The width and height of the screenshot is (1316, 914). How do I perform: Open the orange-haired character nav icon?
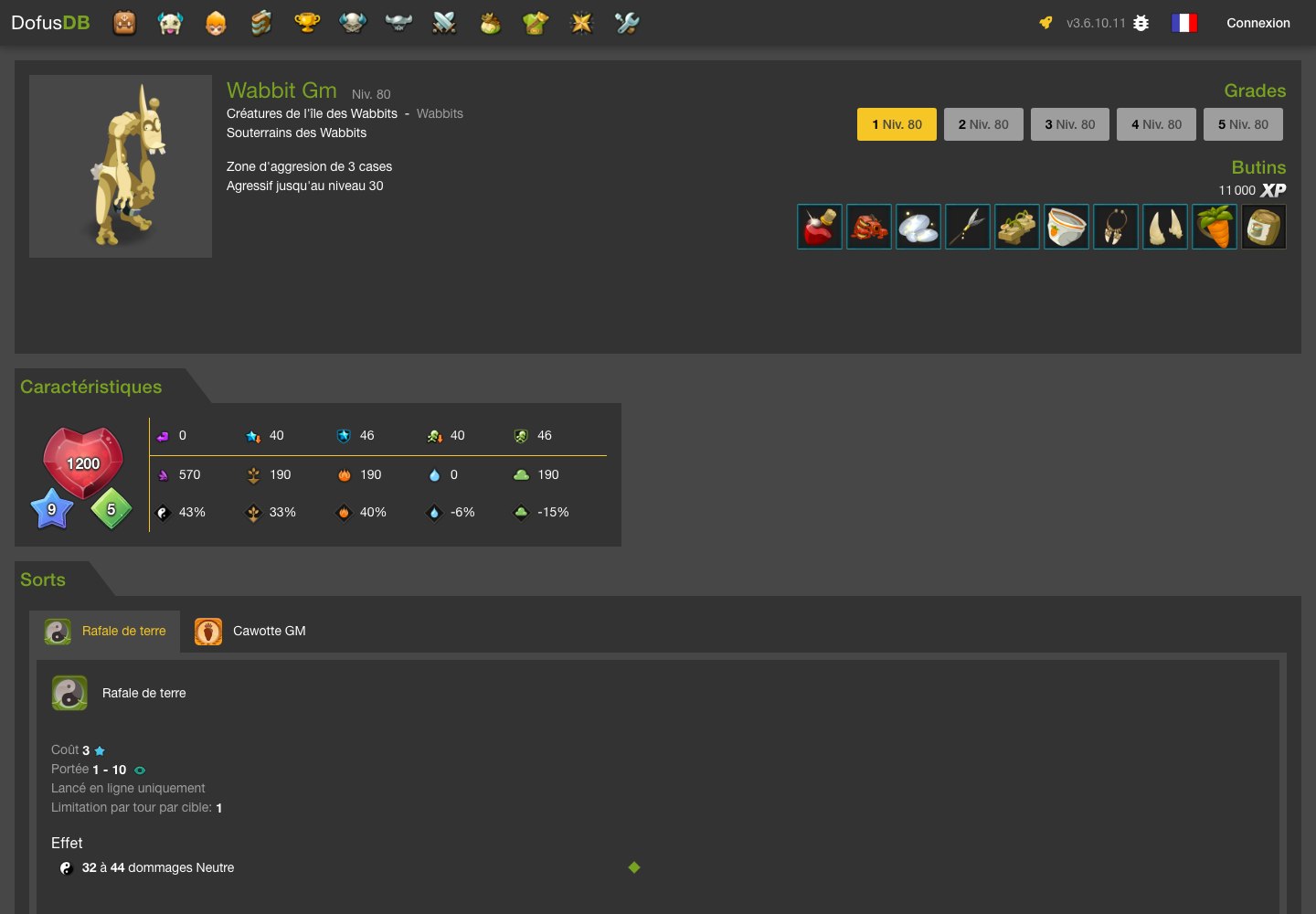click(x=216, y=23)
